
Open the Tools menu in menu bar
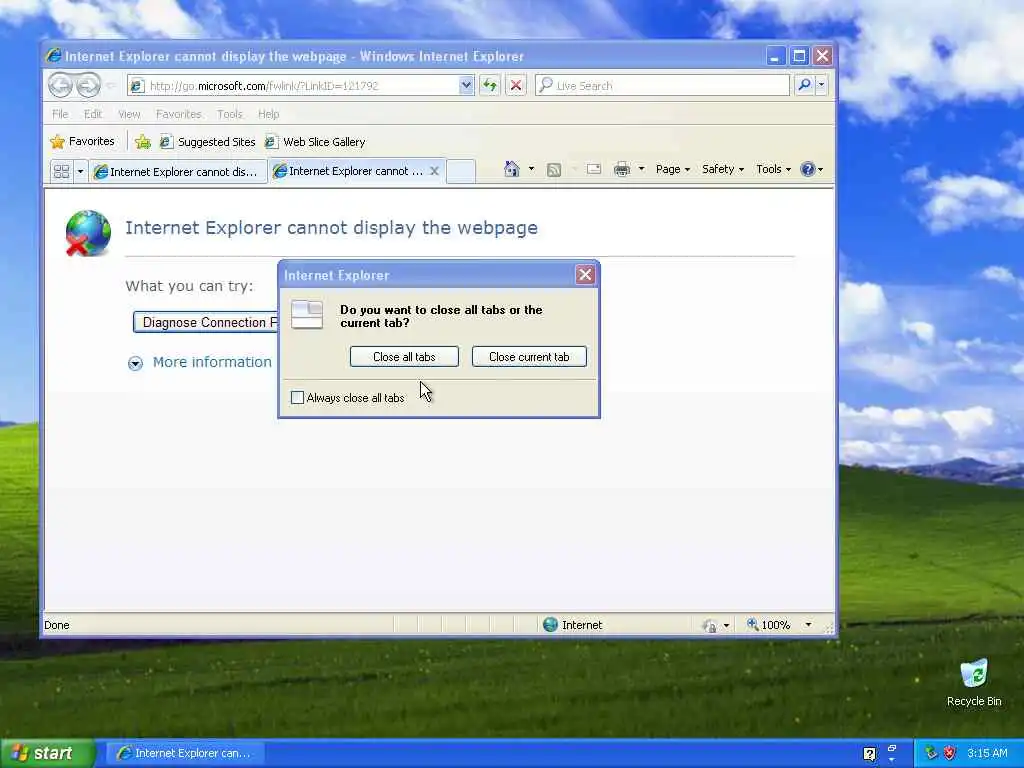(x=230, y=114)
